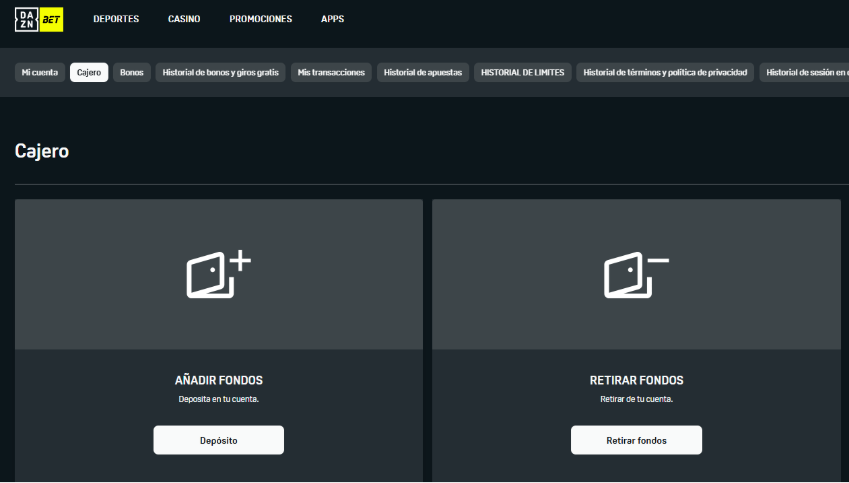Open the Historial de sesión tab
This screenshot has height=483, width=849.
[804, 73]
